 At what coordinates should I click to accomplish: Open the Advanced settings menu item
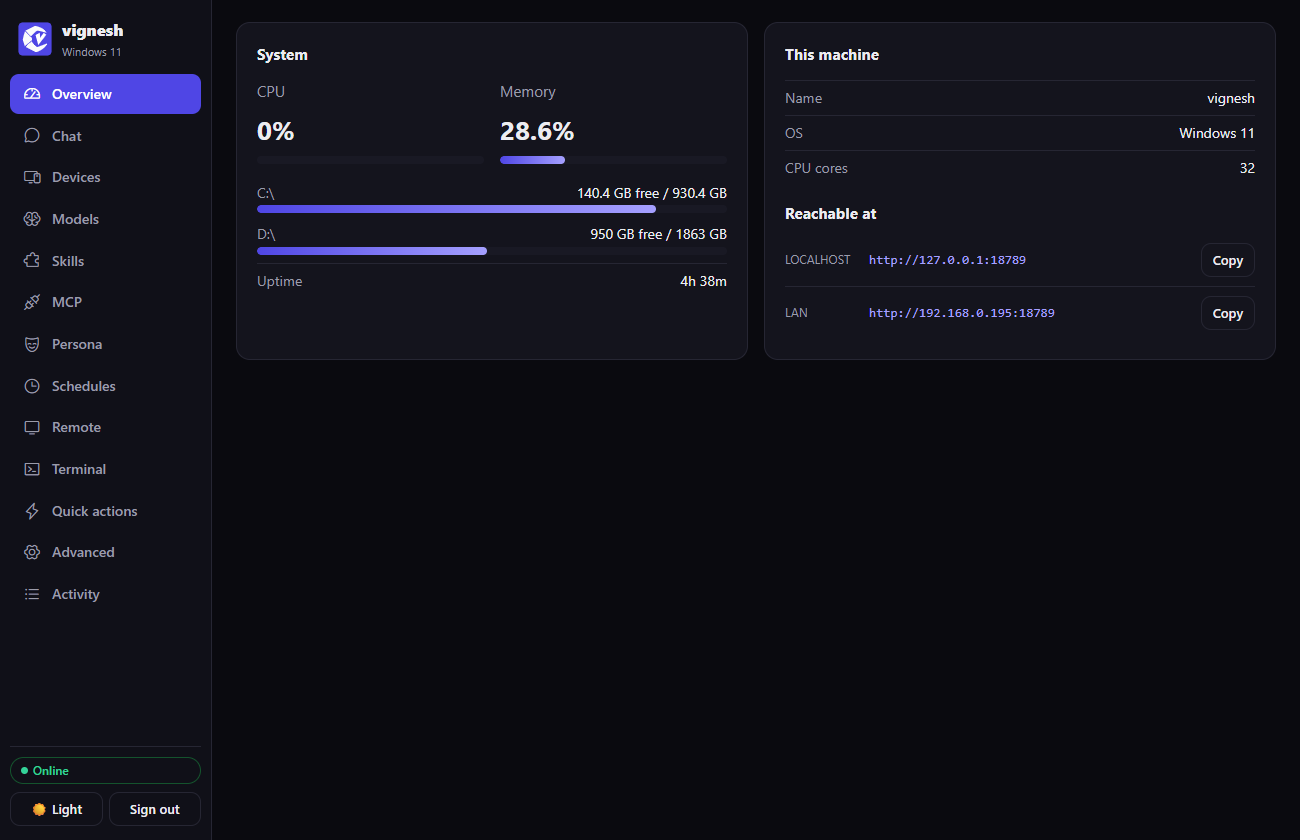point(105,552)
